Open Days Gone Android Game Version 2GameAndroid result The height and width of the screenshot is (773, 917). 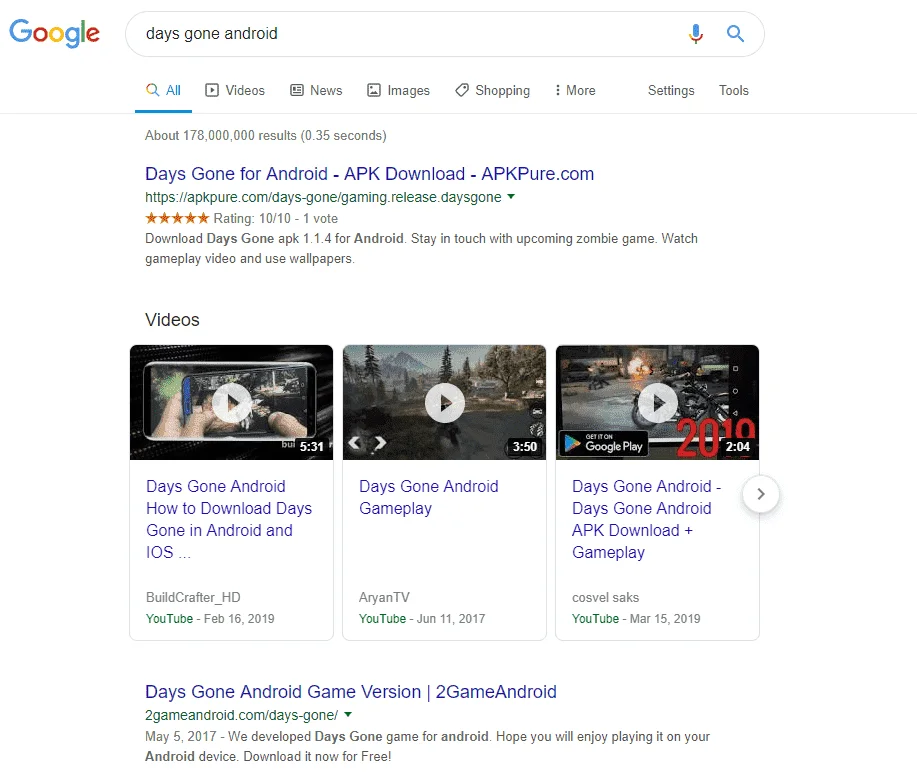350,692
